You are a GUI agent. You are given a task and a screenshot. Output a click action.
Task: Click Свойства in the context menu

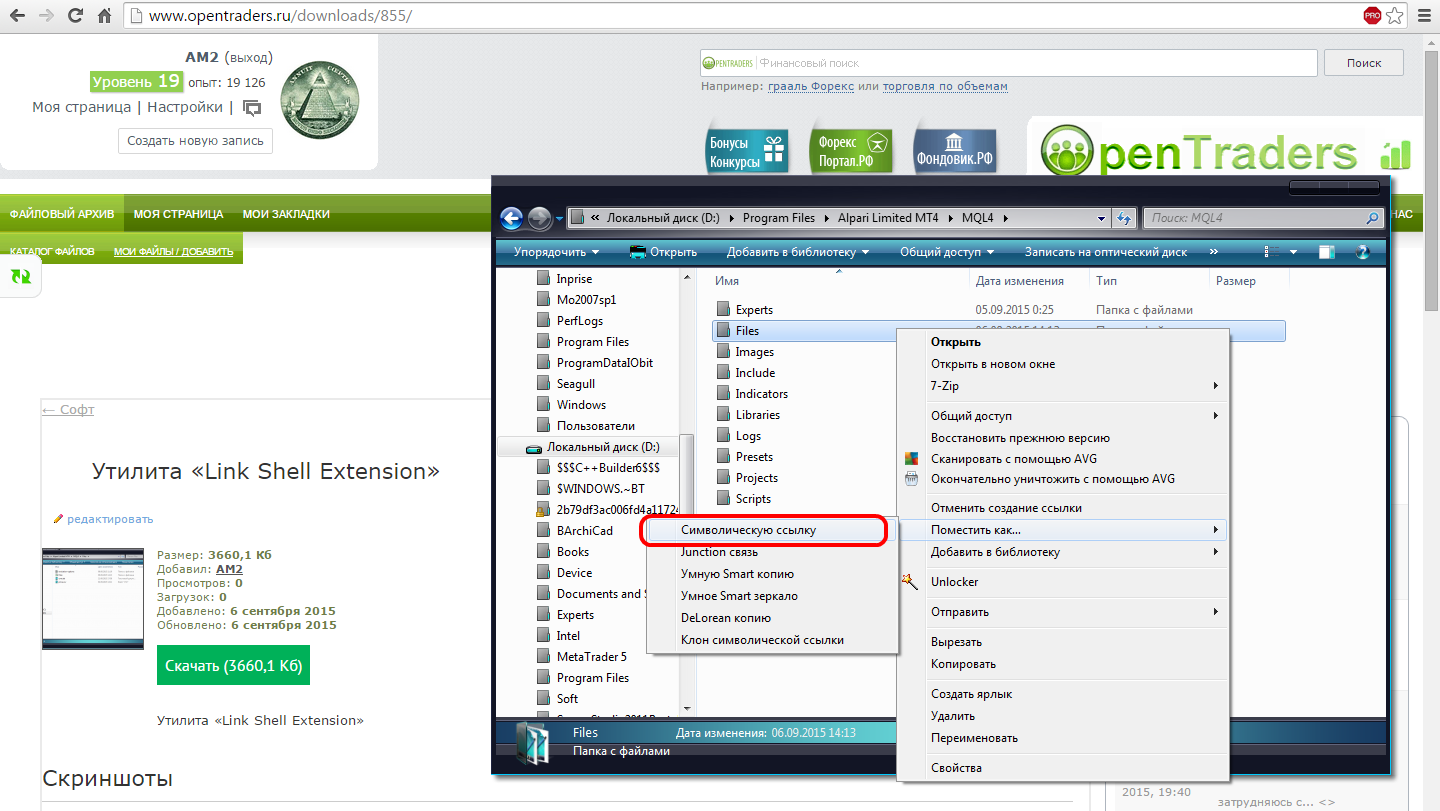1063,768
